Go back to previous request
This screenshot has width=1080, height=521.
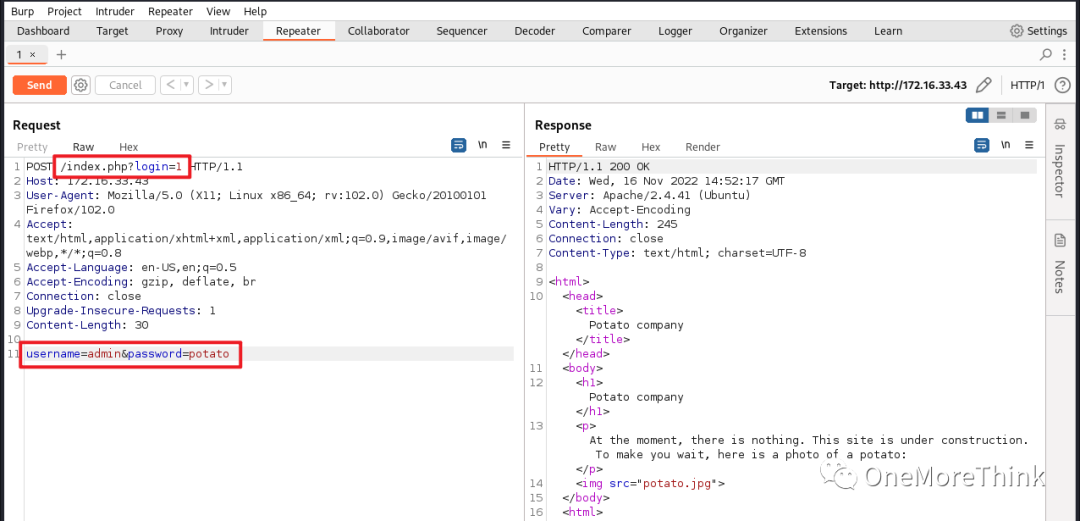pos(170,85)
